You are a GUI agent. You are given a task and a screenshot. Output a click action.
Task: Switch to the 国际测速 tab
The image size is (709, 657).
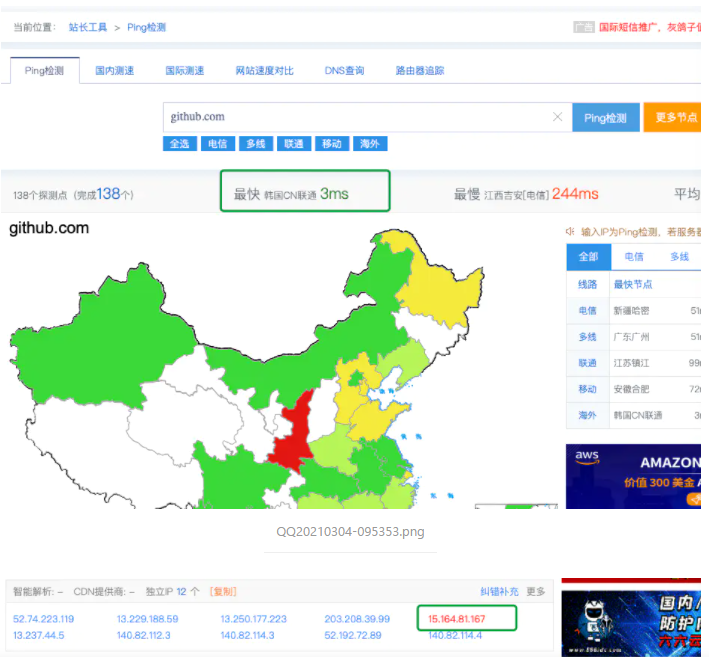[x=184, y=71]
